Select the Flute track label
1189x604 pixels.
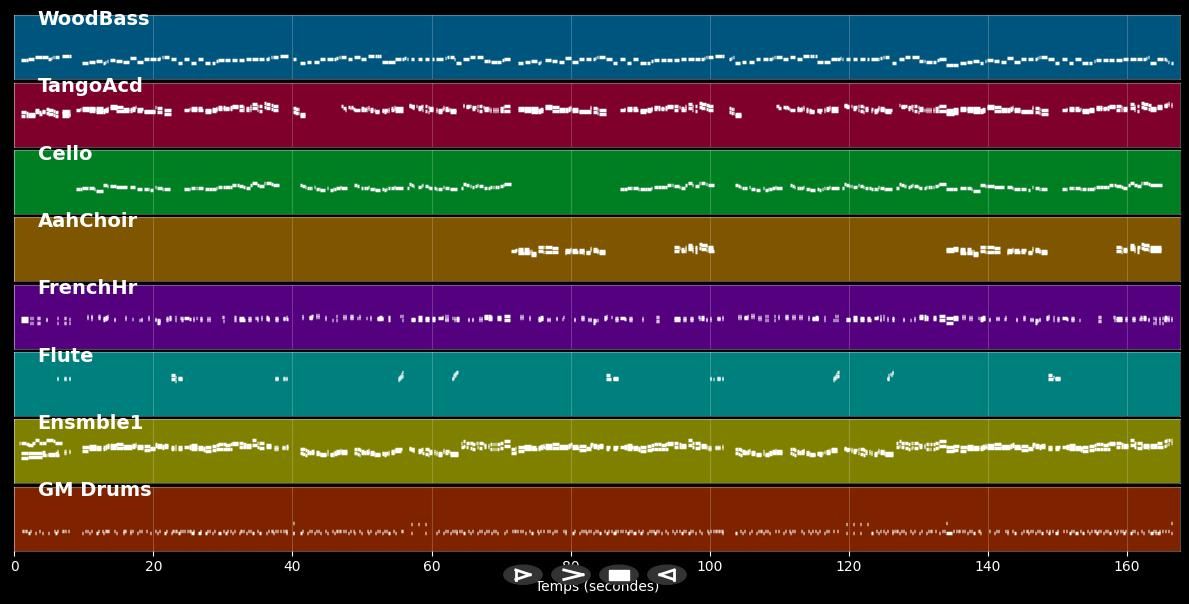[x=65, y=356]
